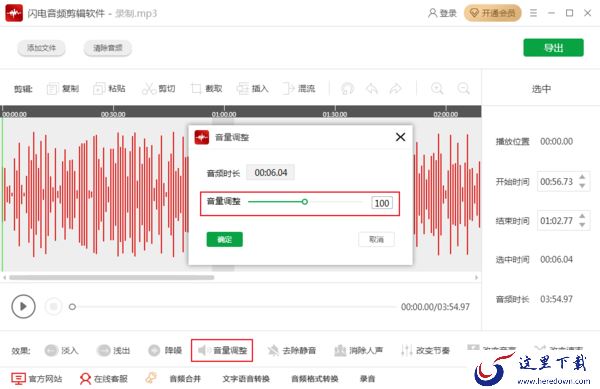Click the 混流 (mix) tool
Viewport: 600px width, 389px height.
tap(299, 89)
